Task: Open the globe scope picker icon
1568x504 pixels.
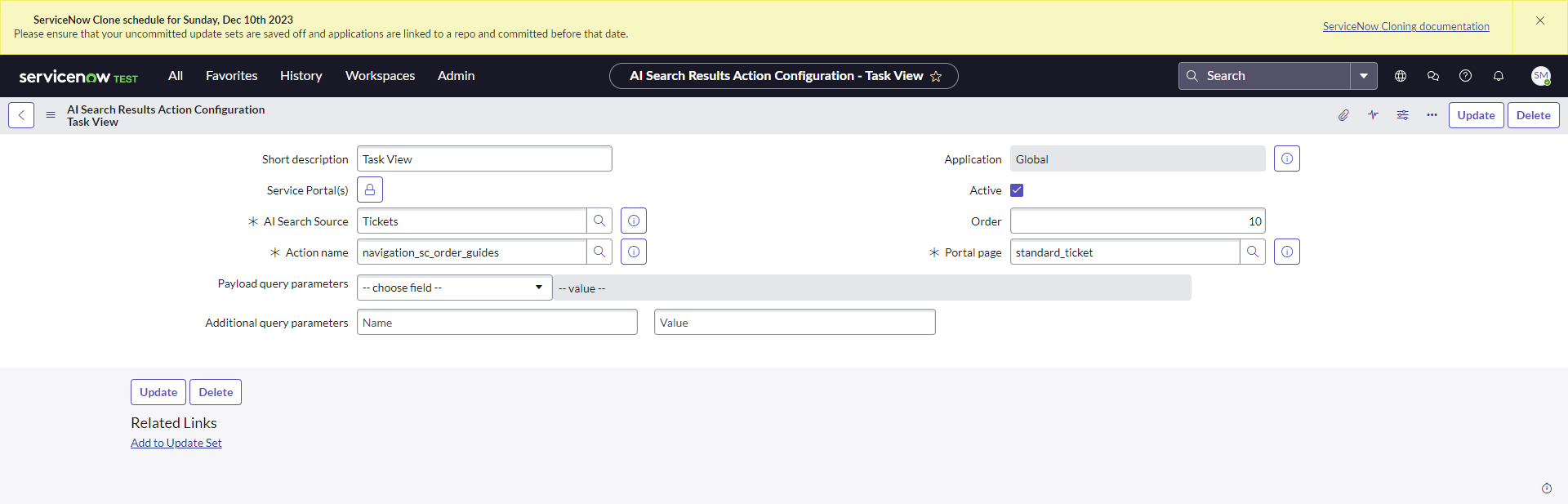Action: (x=1401, y=76)
